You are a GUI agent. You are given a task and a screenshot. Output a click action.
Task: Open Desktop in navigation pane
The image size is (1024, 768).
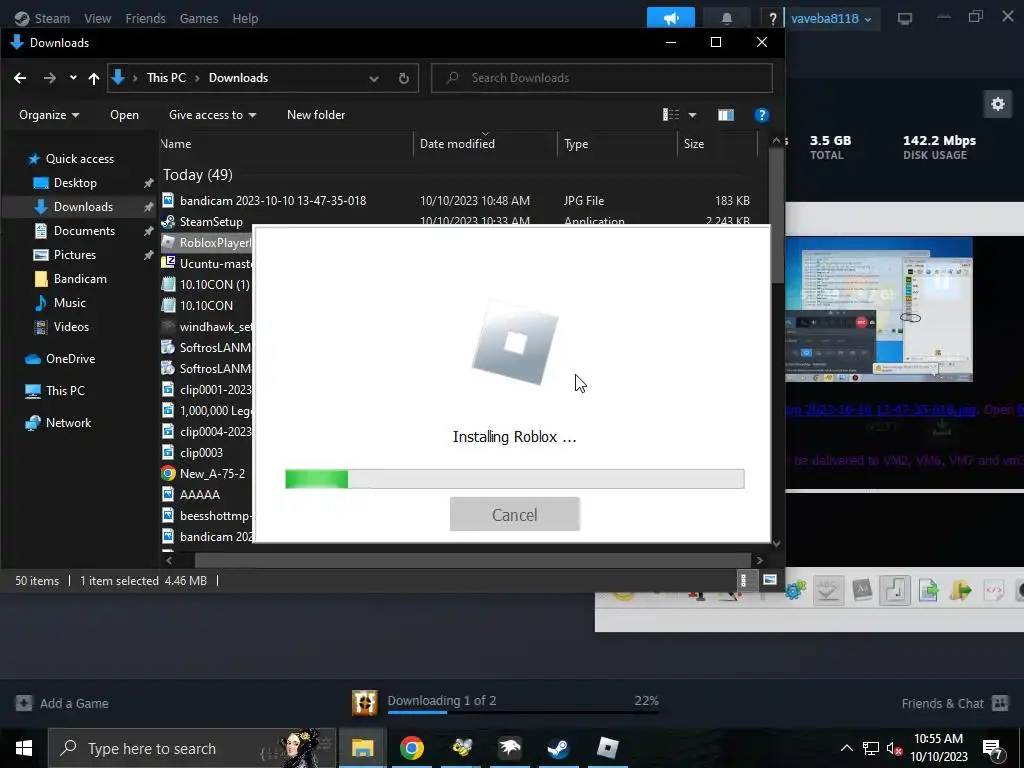point(75,183)
